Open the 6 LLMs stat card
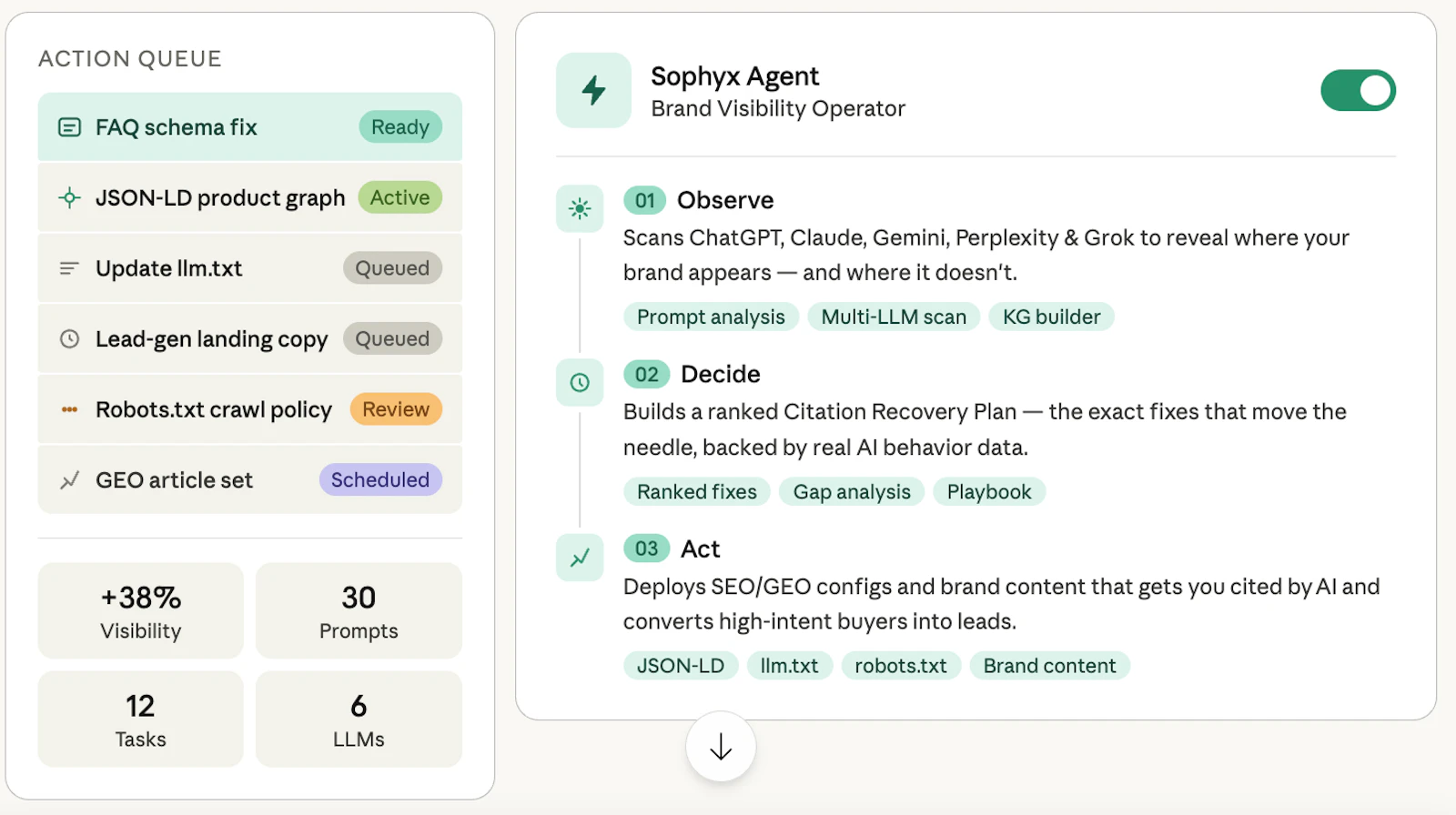 click(359, 719)
